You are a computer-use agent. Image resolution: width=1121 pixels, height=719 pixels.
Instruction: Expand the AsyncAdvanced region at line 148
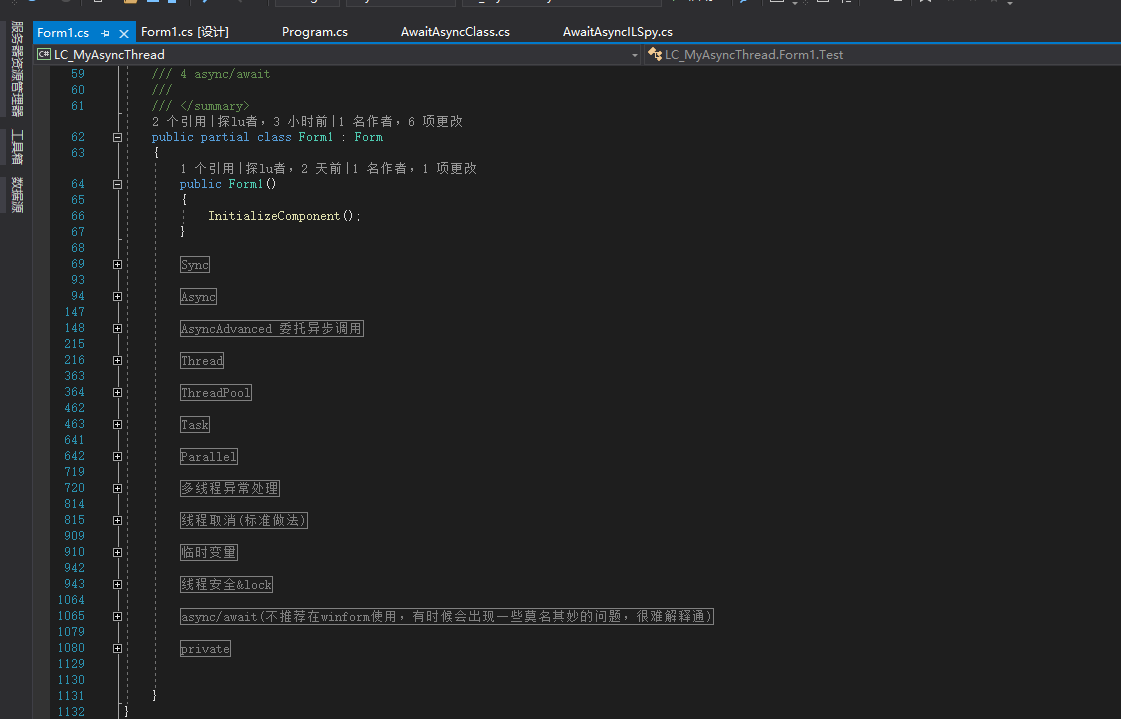click(117, 329)
